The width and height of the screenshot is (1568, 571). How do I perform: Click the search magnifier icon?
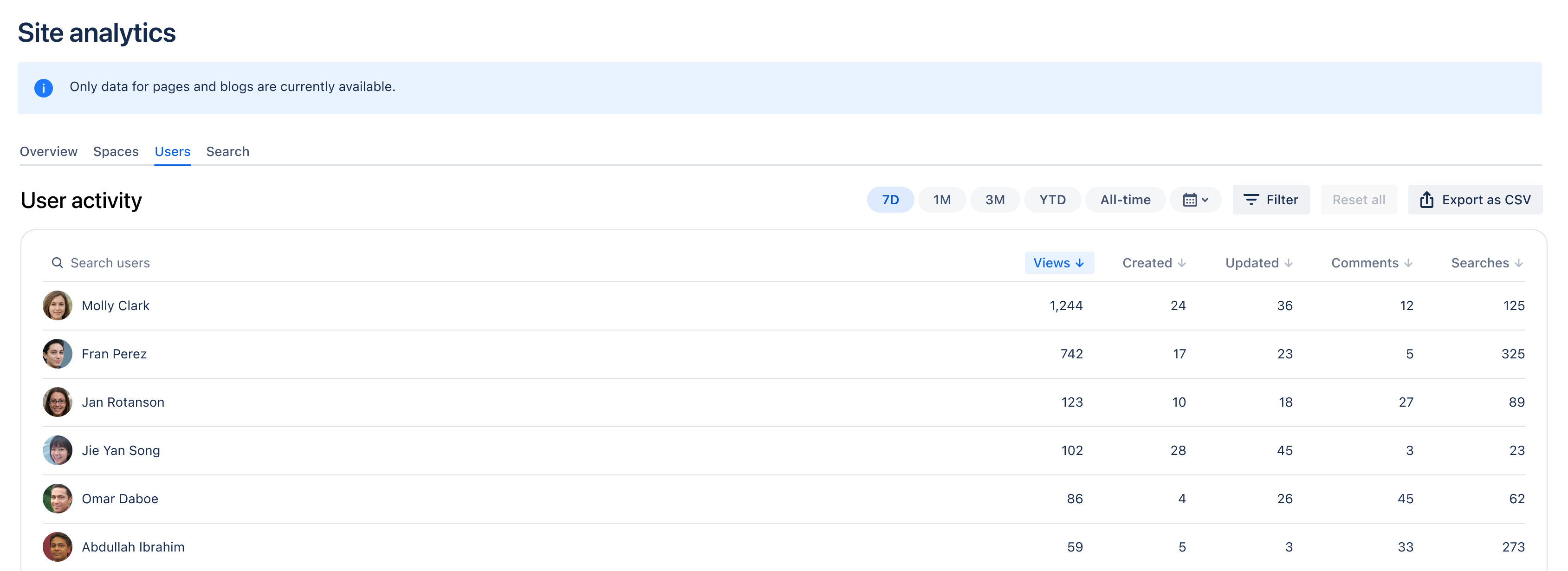[57, 262]
